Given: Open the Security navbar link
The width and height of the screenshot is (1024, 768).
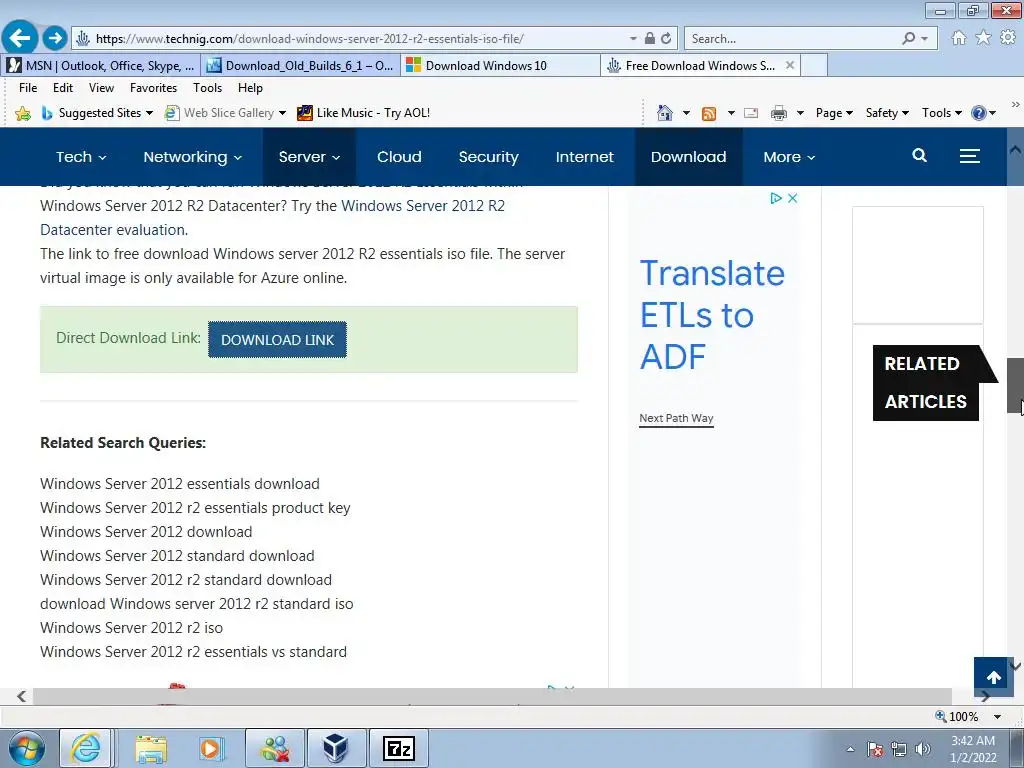Looking at the screenshot, I should point(488,157).
